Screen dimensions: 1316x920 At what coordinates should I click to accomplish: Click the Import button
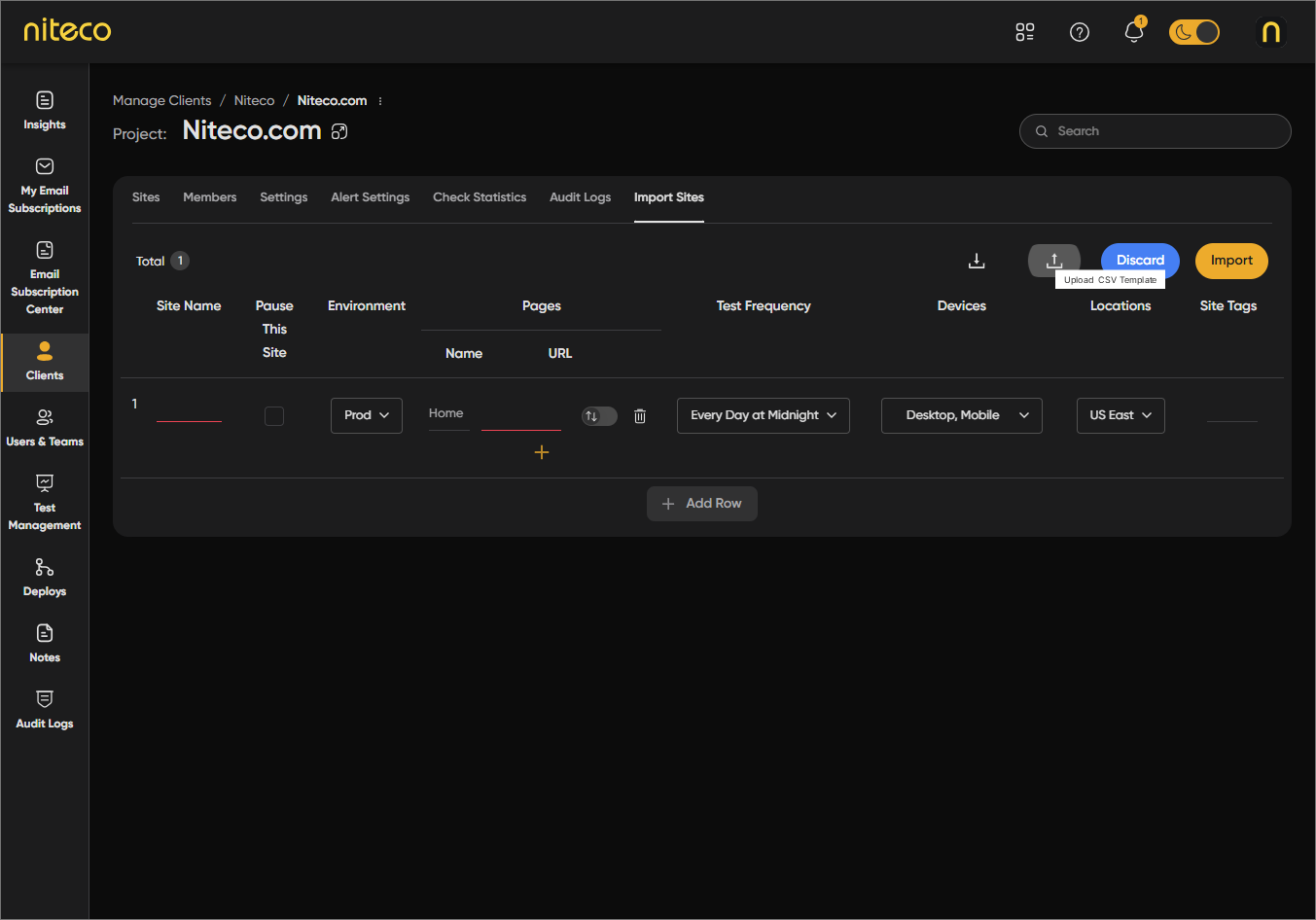(1231, 261)
